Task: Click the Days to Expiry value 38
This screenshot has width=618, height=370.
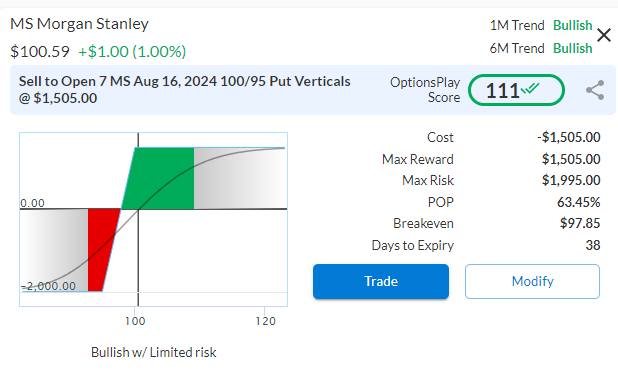Action: 593,245
